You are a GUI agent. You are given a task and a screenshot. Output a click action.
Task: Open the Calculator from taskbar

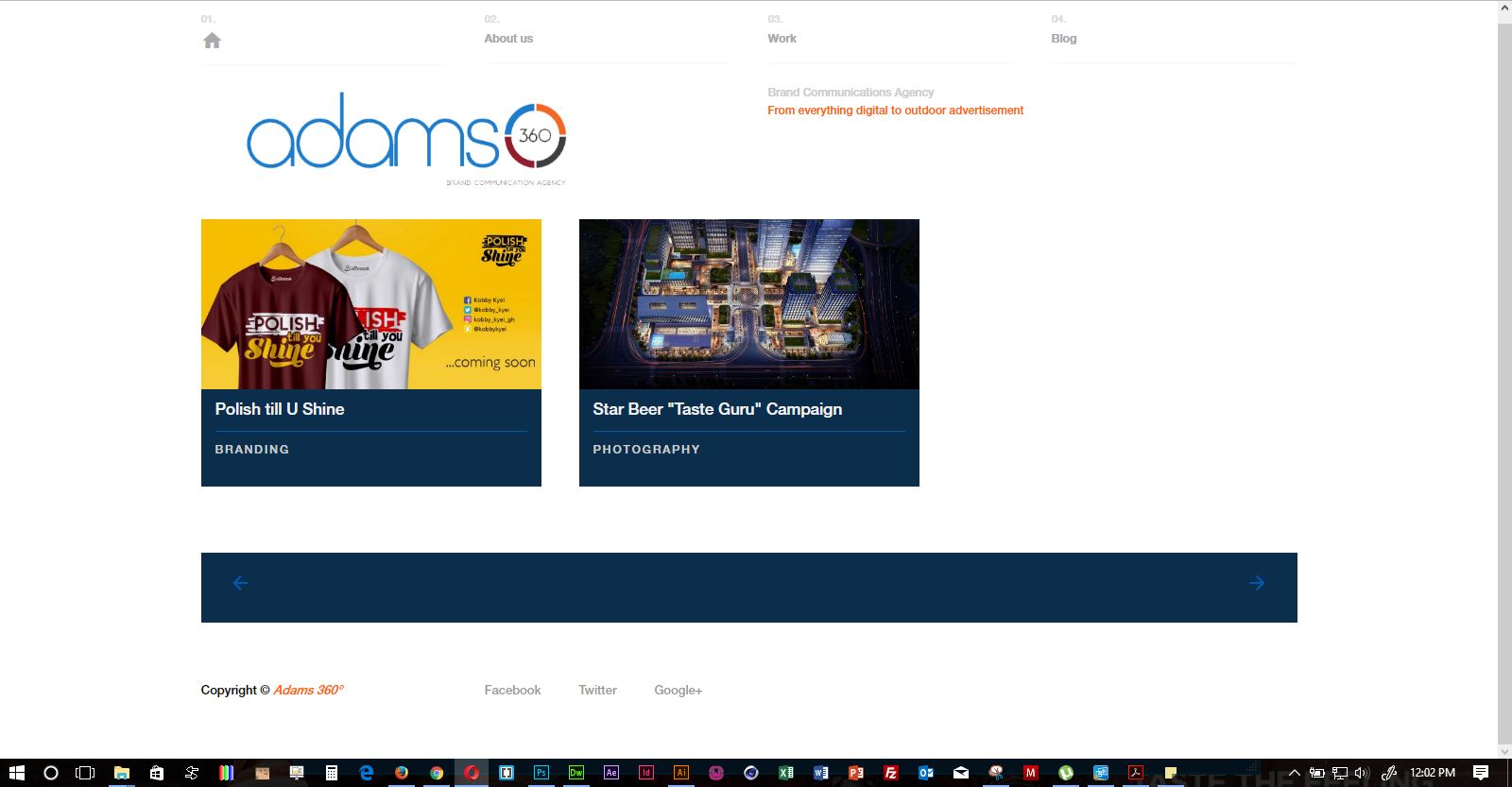[x=331, y=773]
